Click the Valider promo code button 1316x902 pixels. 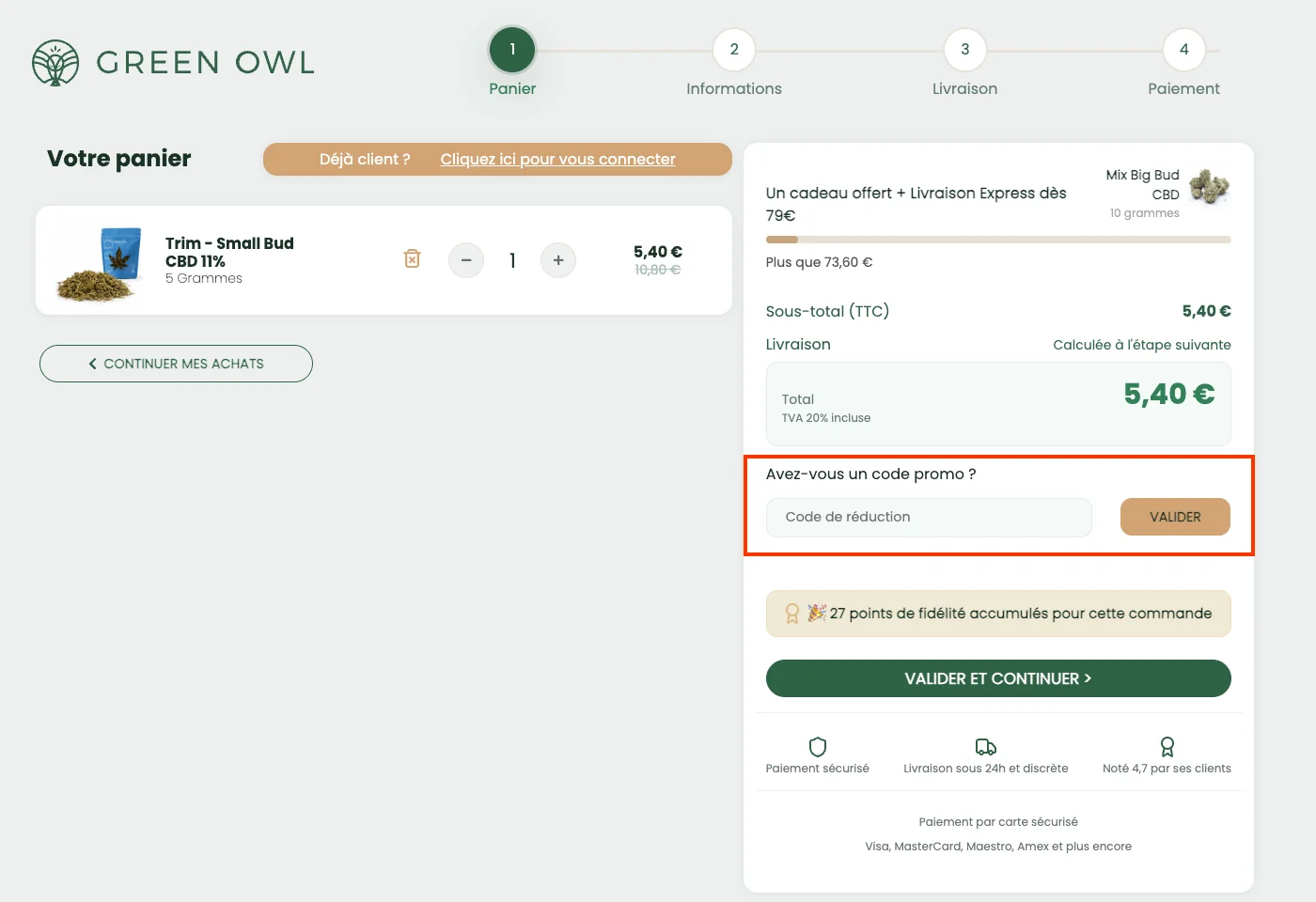click(x=1175, y=517)
